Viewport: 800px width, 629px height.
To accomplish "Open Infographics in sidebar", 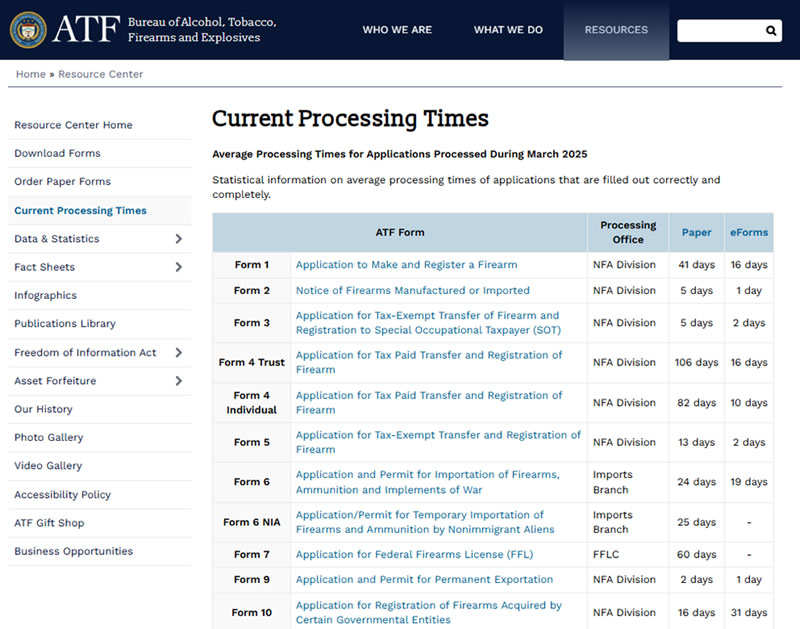I will coord(45,295).
